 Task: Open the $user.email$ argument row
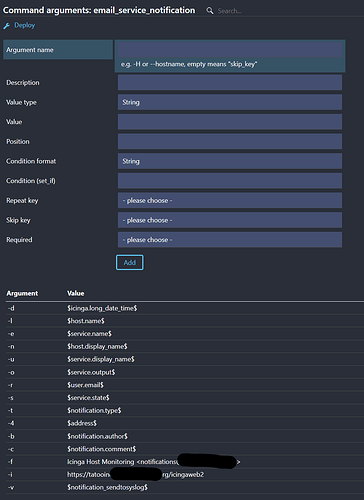pos(185,385)
